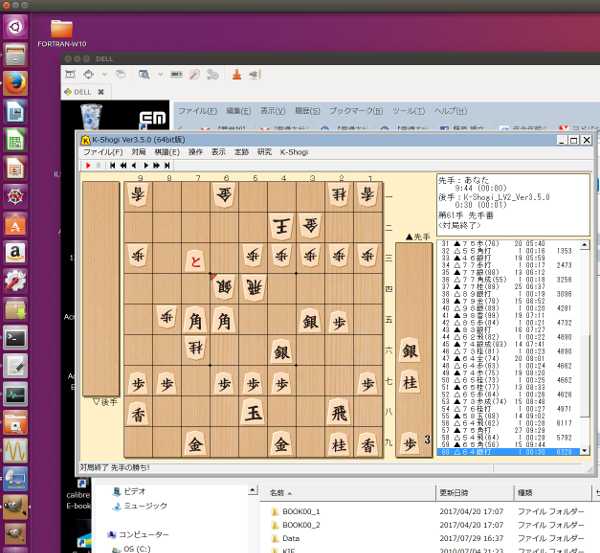
Task: Open the 表示 menu in K-Shogi
Action: pos(218,152)
